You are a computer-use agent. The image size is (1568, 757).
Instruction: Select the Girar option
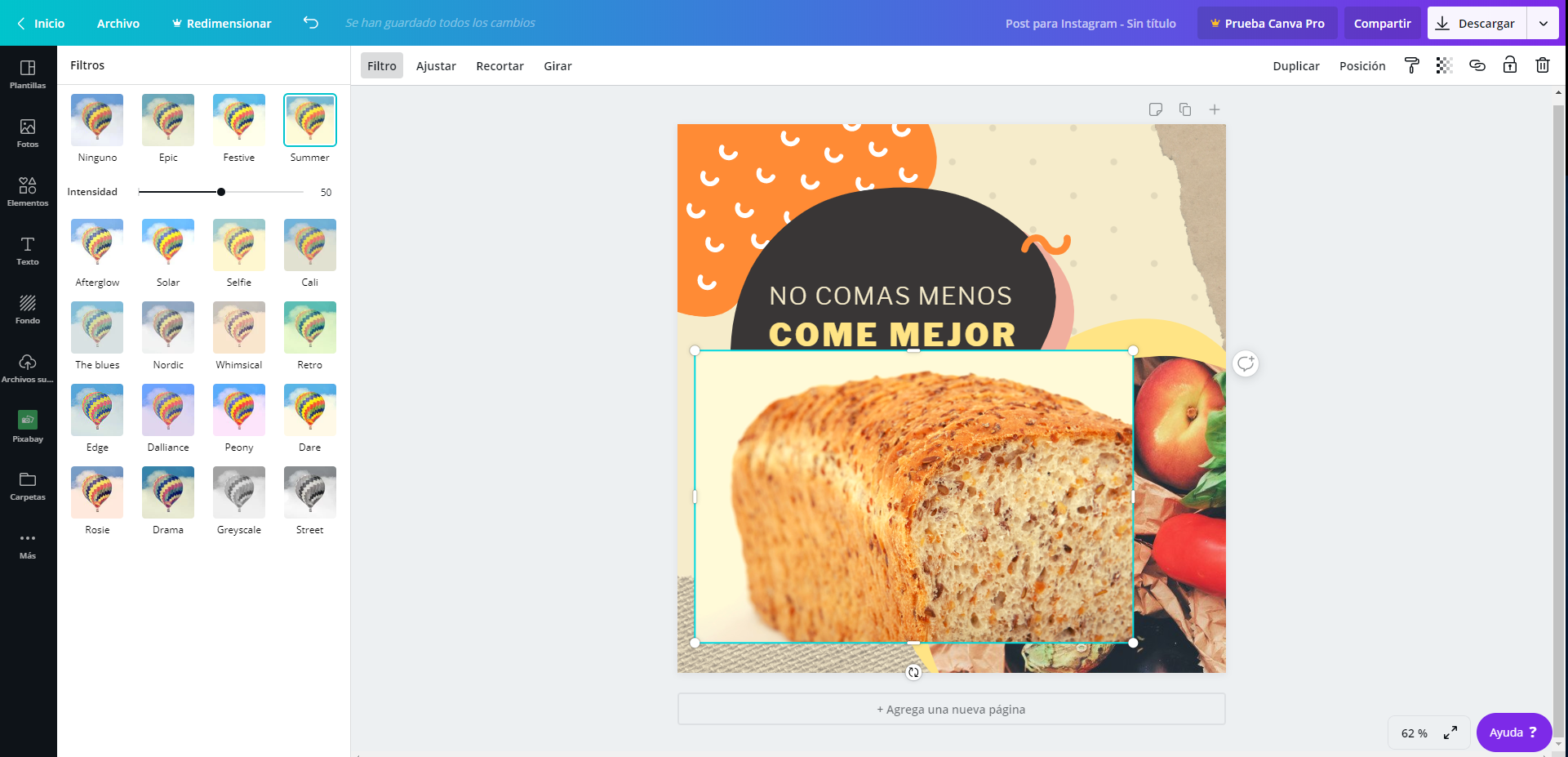pos(557,65)
